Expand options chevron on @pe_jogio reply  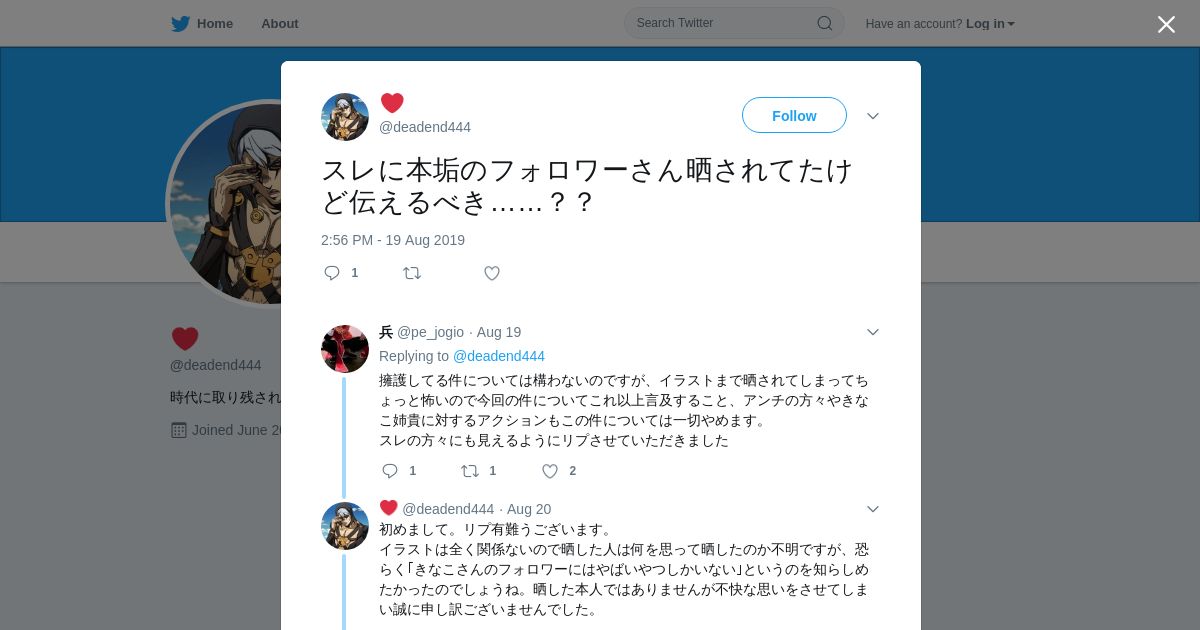(x=873, y=332)
